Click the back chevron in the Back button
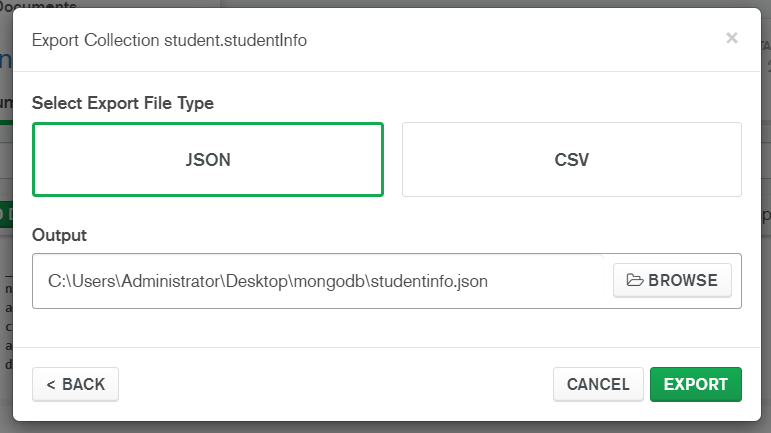The width and height of the screenshot is (771, 433). [x=49, y=384]
